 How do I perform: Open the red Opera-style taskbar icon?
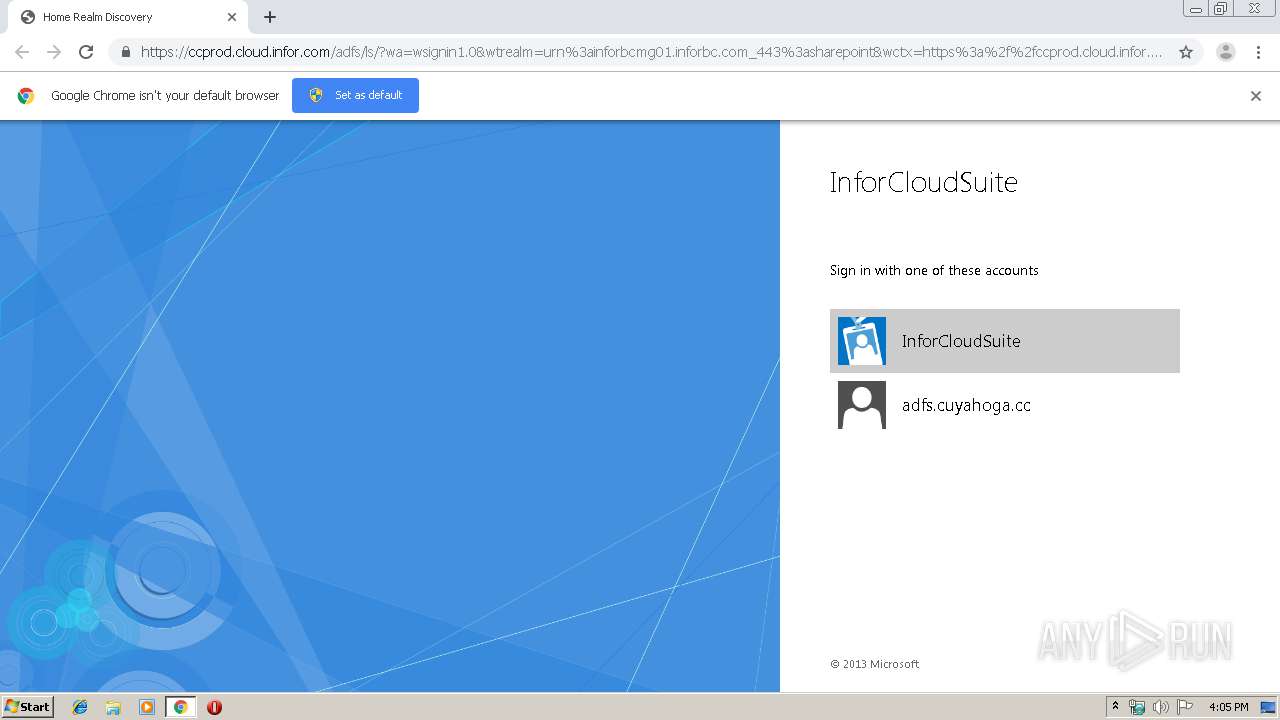pos(214,707)
